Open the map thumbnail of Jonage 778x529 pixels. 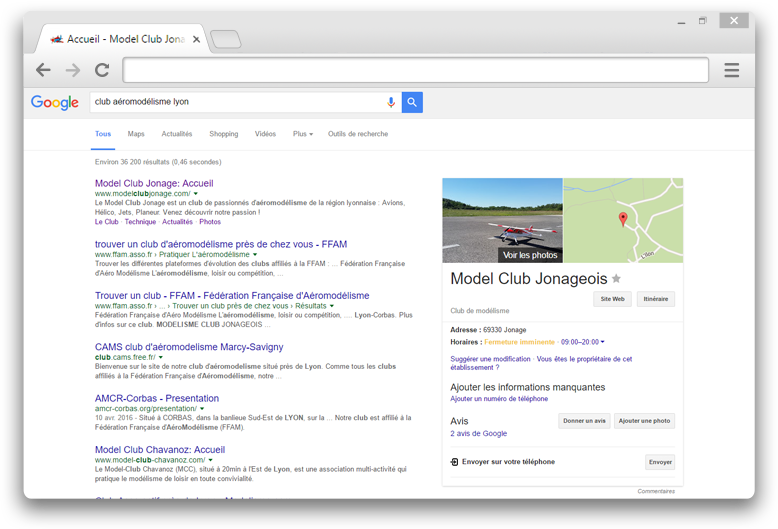pos(623,220)
